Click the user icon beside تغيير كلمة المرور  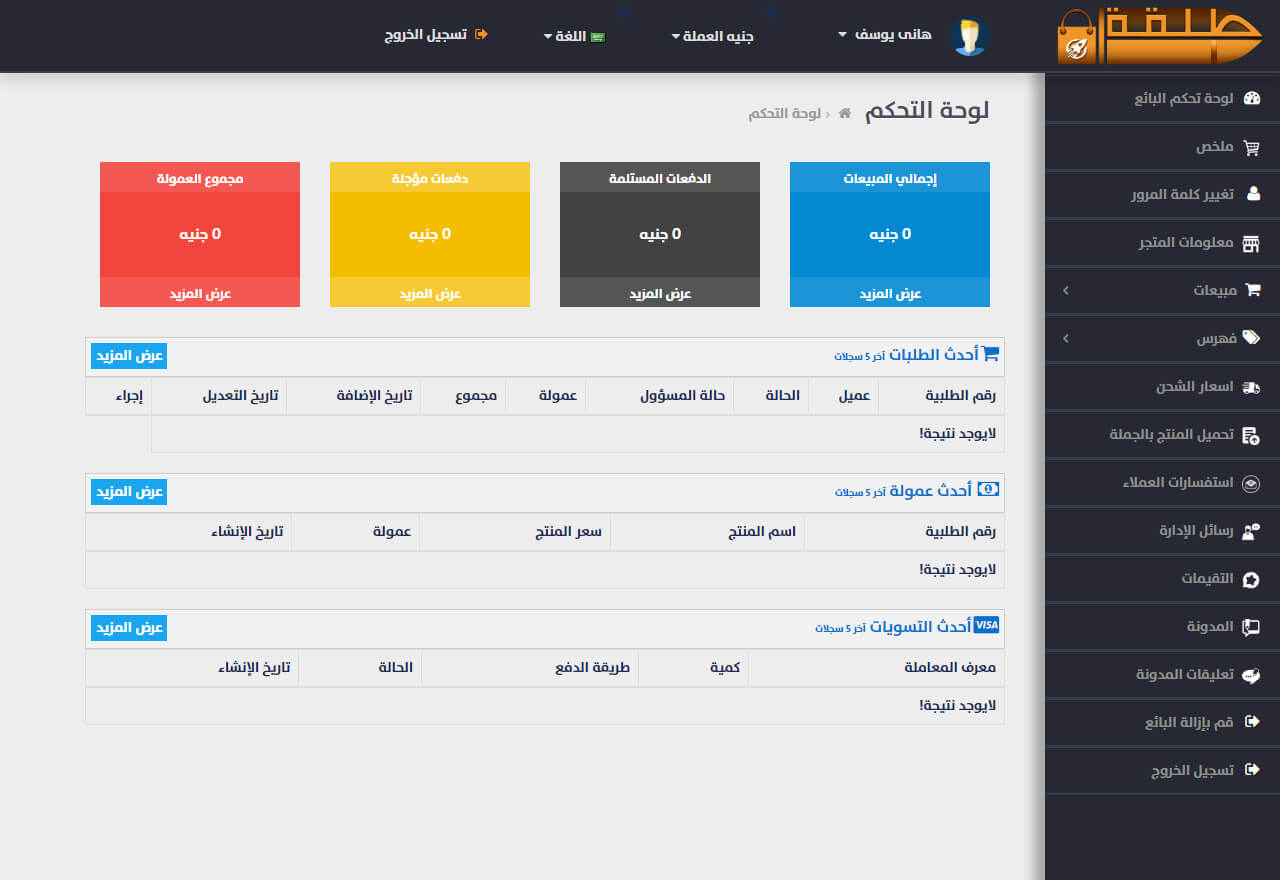(1253, 195)
